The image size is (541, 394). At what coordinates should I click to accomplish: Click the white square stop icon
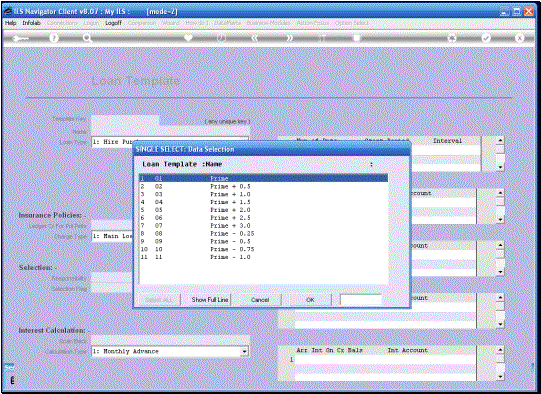(357, 38)
